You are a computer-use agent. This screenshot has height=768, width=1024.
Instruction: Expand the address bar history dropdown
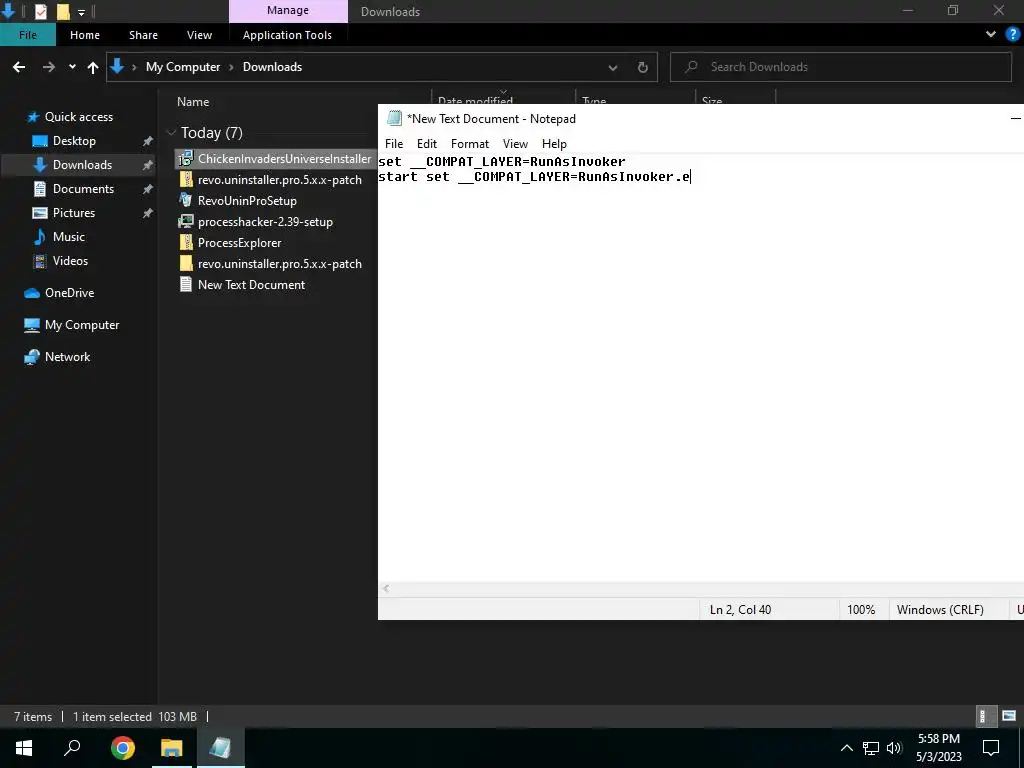(613, 67)
